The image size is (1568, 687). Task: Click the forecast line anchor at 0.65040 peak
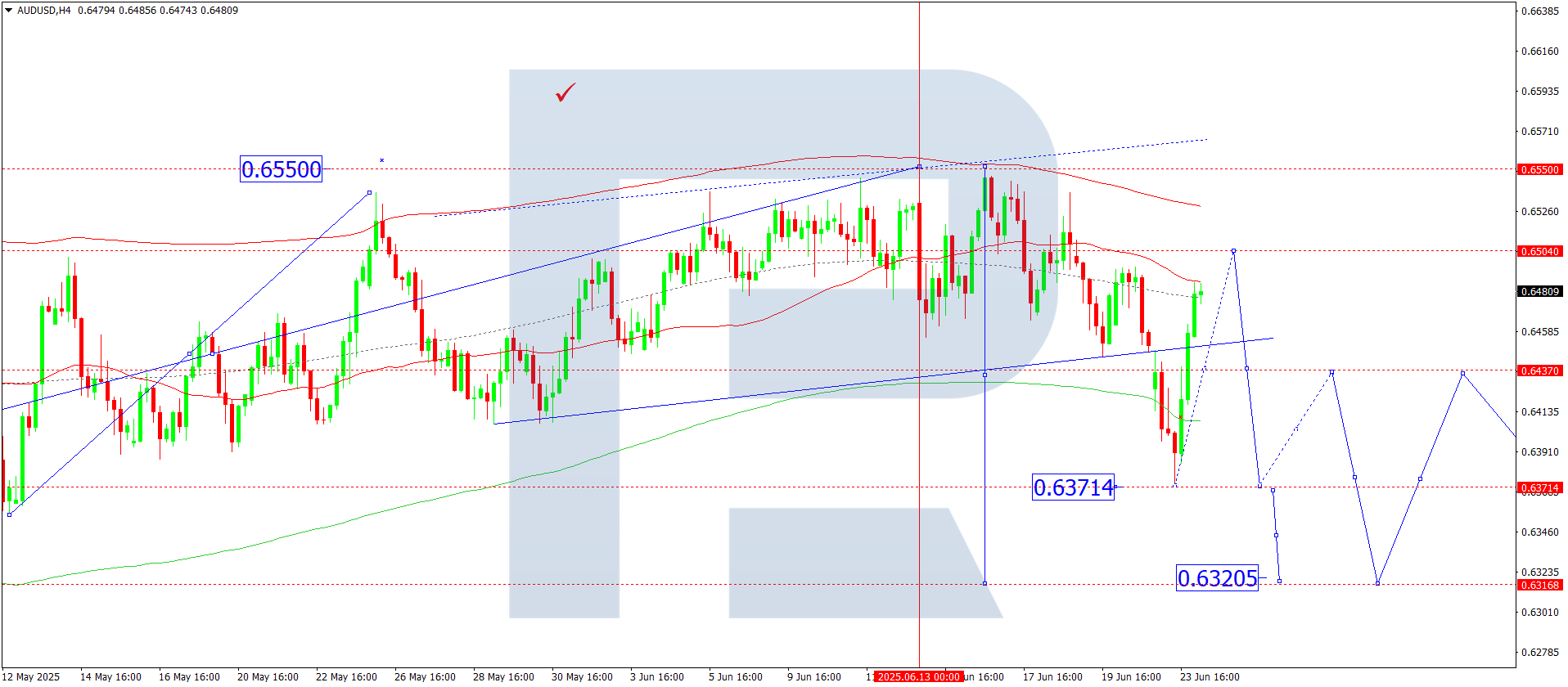click(x=1233, y=251)
